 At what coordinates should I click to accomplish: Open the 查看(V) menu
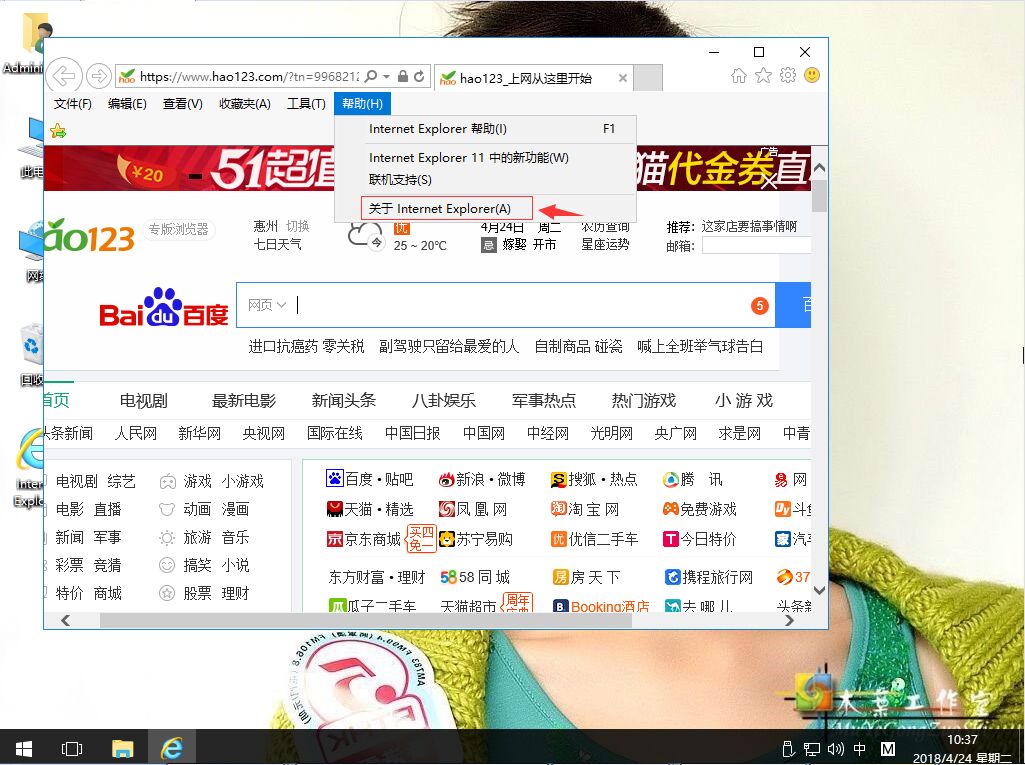[x=182, y=104]
